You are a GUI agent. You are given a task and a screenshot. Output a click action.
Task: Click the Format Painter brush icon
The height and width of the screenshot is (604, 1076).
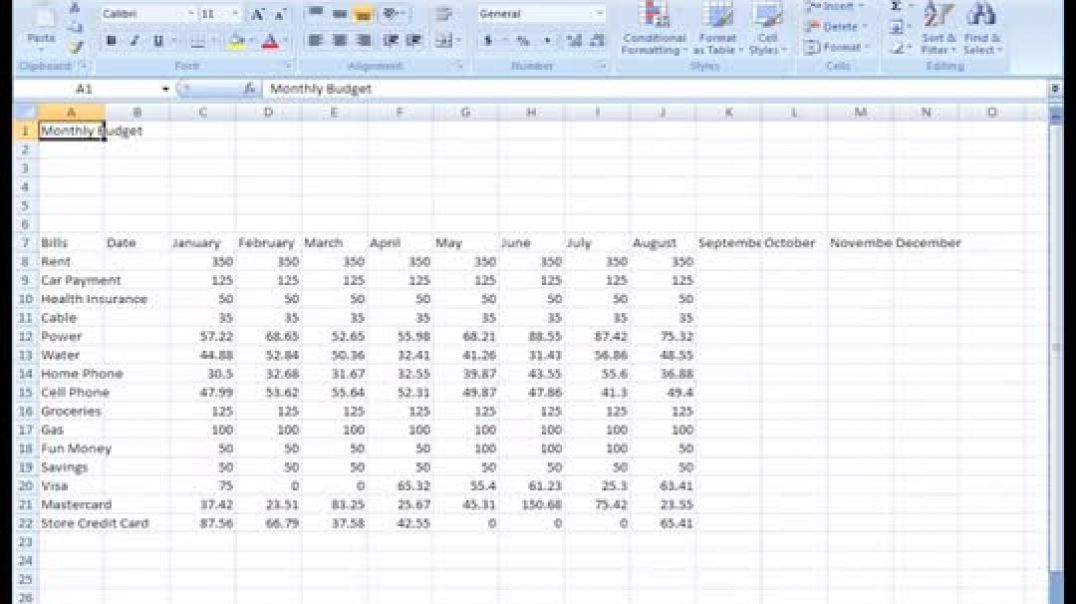(75, 47)
